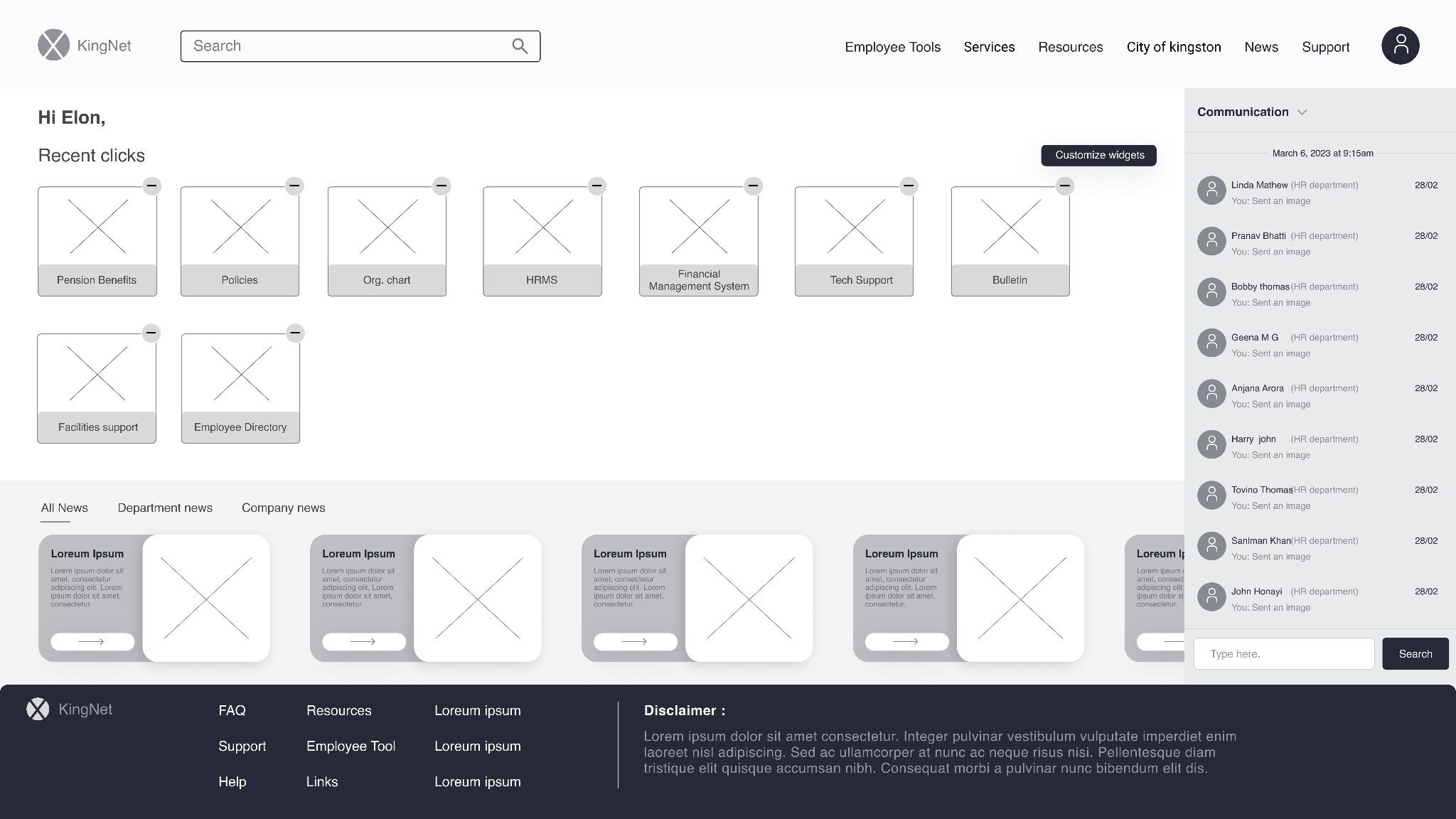
Task: Remove the HRMS widget with its minus icon
Action: [597, 186]
